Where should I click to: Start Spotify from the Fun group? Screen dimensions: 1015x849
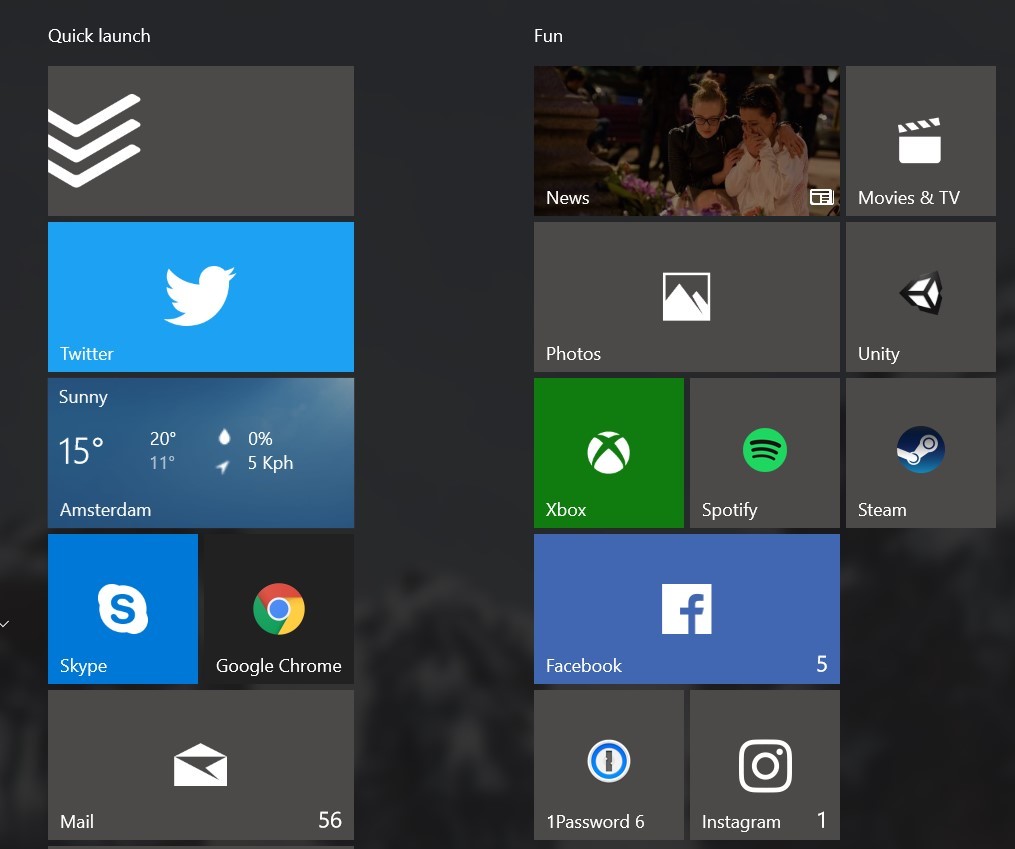point(764,453)
